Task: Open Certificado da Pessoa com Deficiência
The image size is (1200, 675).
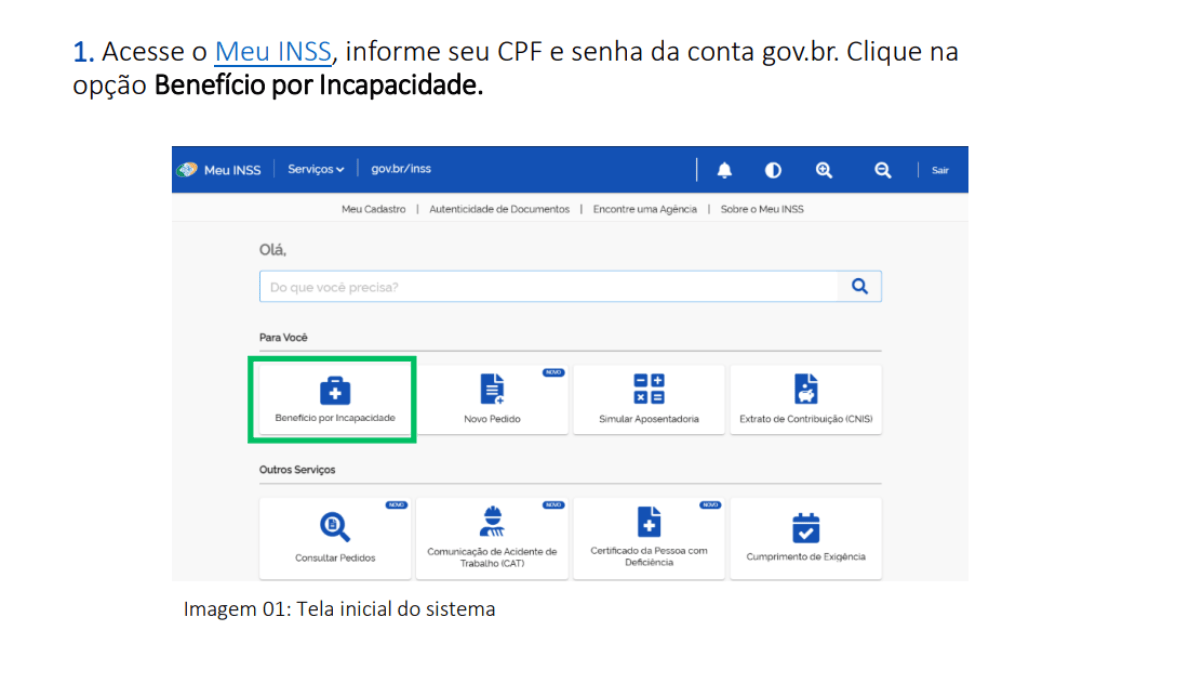Action: (x=649, y=522)
